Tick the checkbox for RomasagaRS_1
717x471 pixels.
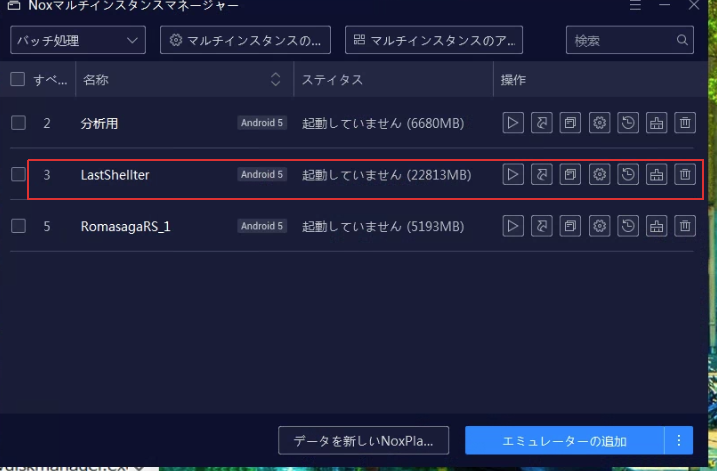click(18, 226)
